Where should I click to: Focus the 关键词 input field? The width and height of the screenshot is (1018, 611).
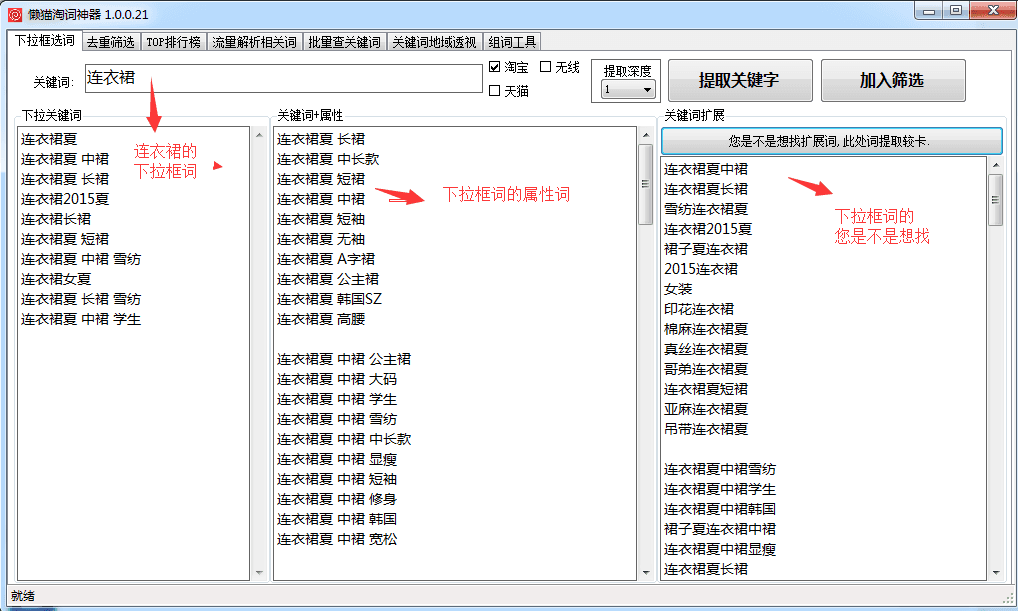pyautogui.click(x=283, y=78)
